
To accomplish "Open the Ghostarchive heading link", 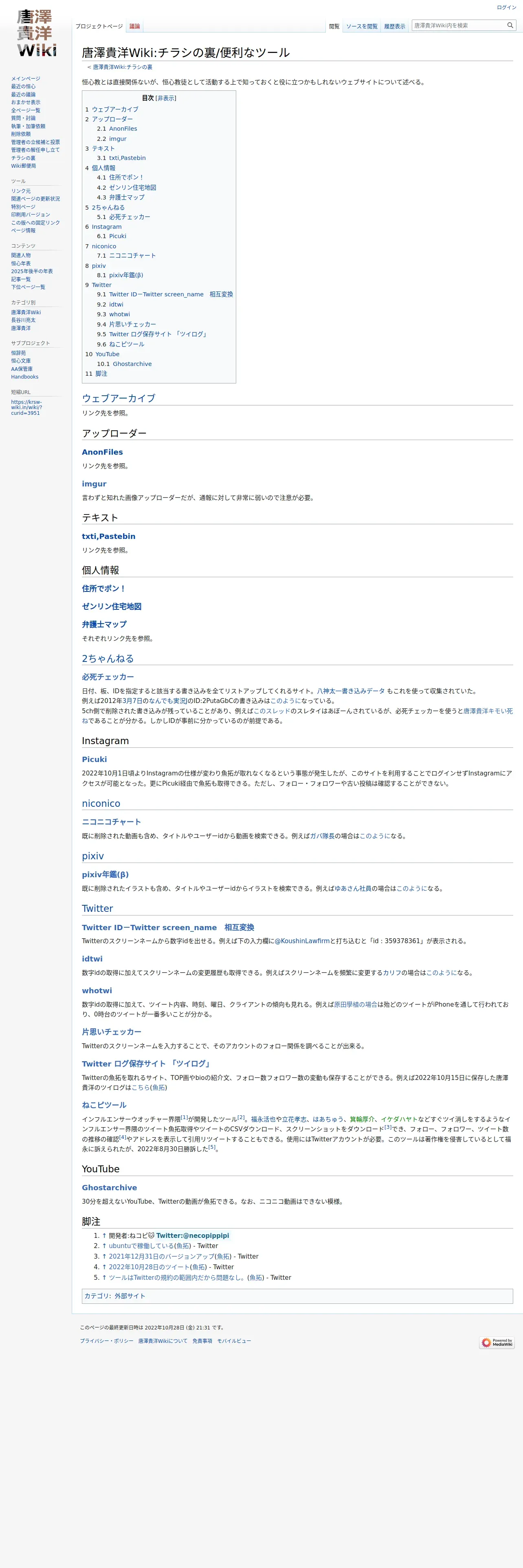I will pyautogui.click(x=110, y=1187).
